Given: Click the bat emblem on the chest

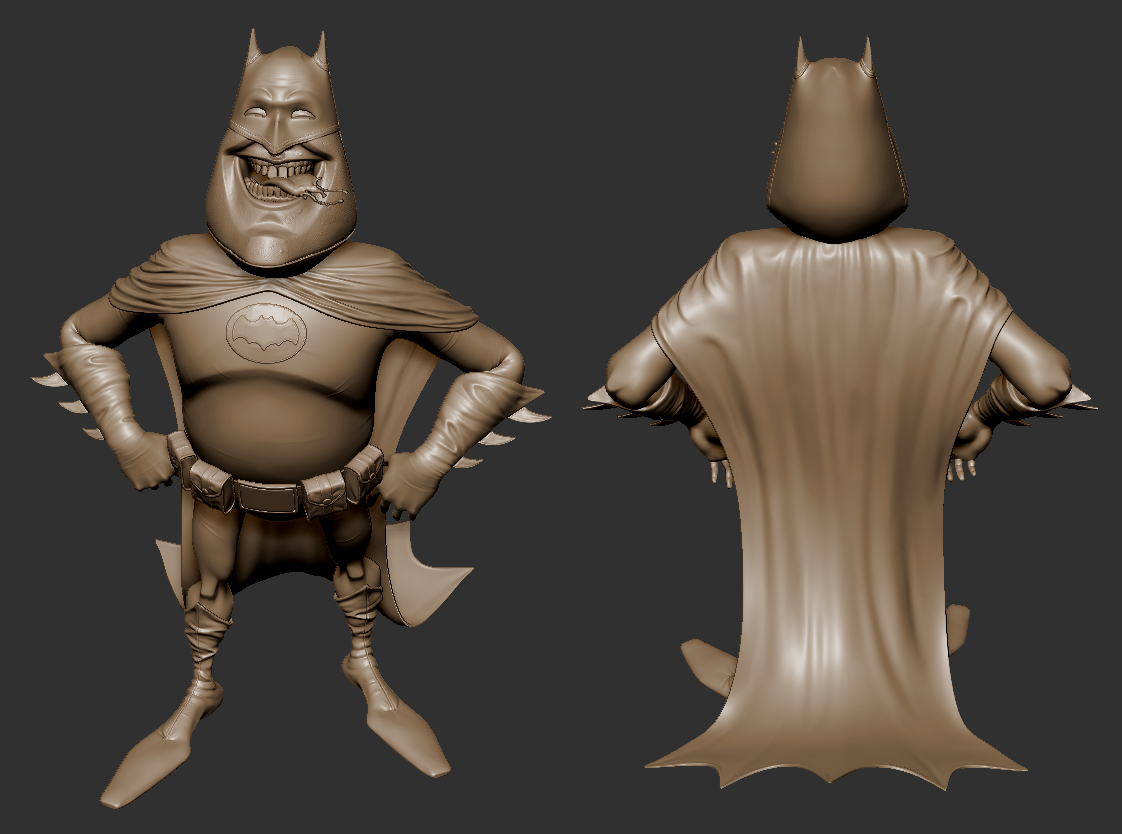Looking at the screenshot, I should click(x=266, y=331).
